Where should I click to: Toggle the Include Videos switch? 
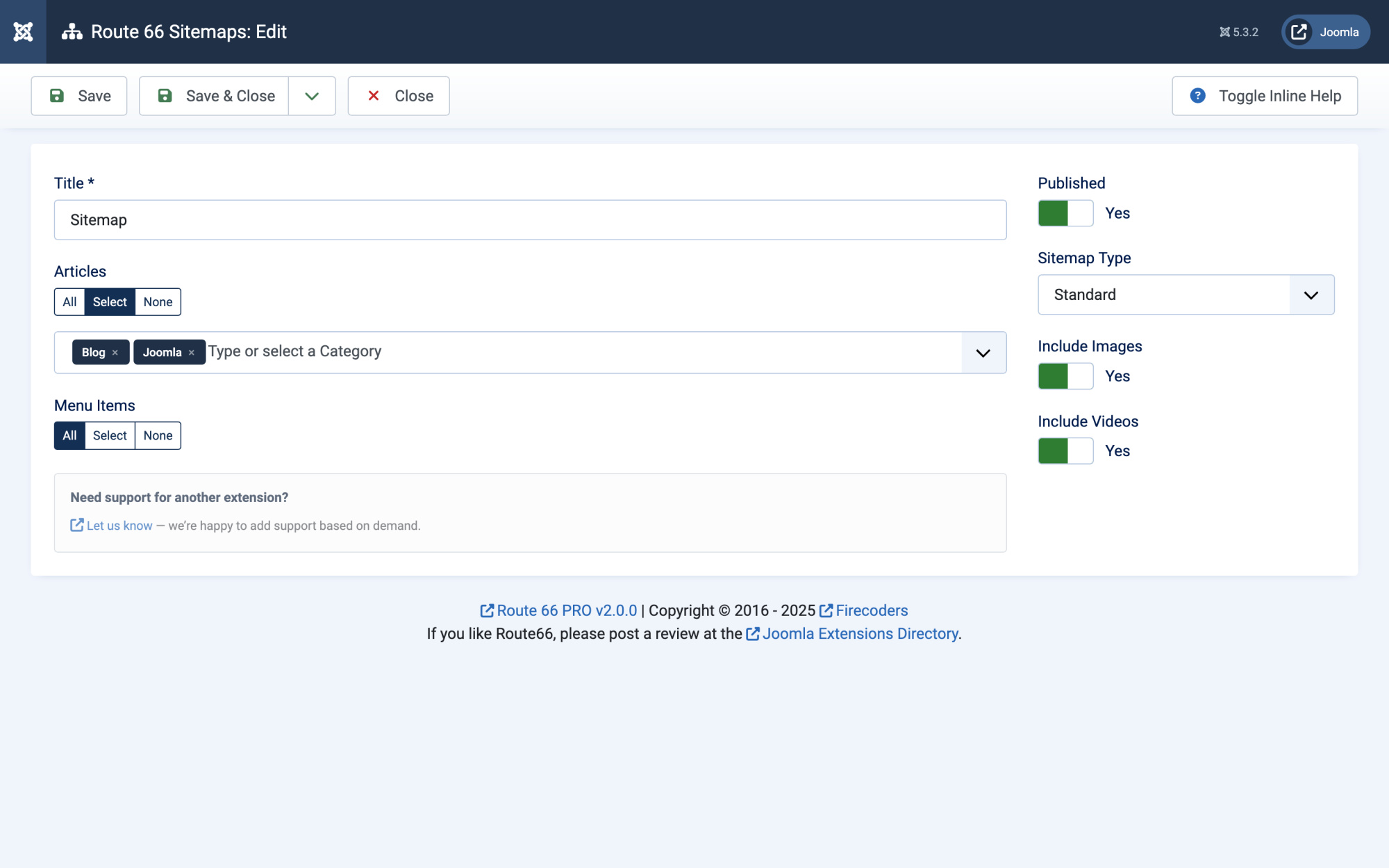tap(1065, 451)
